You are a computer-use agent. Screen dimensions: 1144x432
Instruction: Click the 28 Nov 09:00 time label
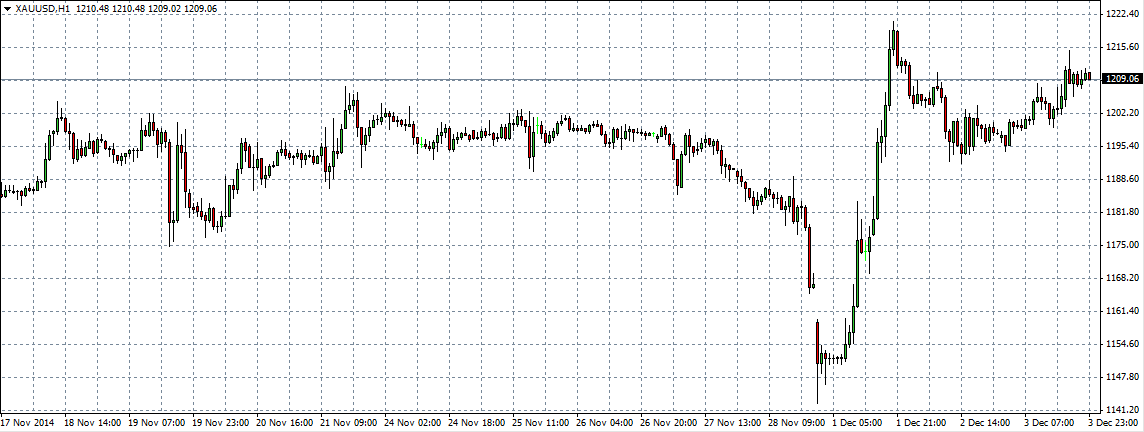(797, 423)
